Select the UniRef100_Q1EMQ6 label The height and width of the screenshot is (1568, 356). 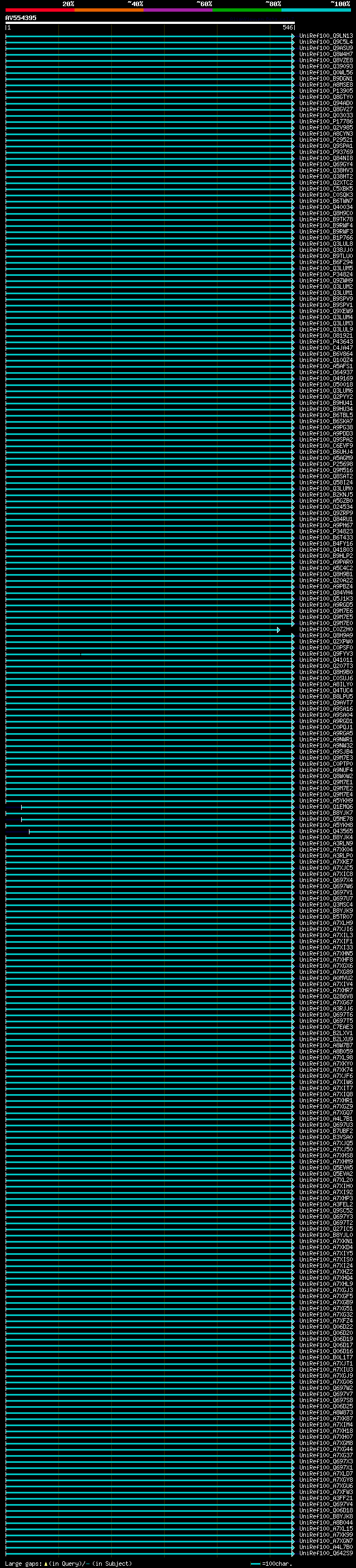(x=326, y=807)
